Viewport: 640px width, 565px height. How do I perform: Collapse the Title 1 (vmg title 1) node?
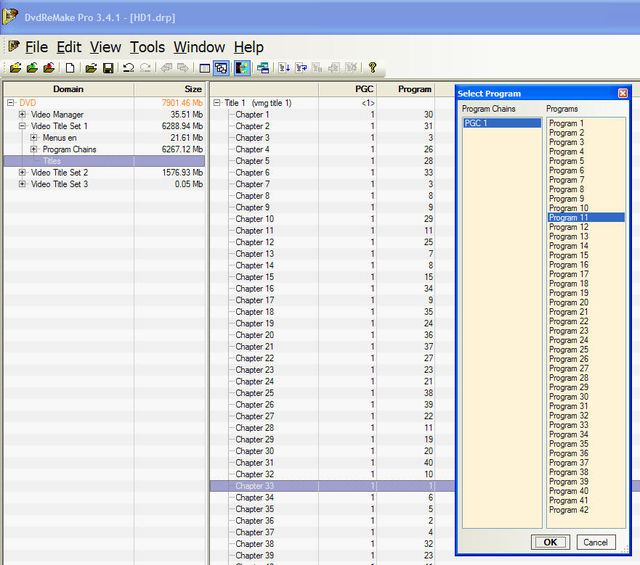pyautogui.click(x=217, y=103)
